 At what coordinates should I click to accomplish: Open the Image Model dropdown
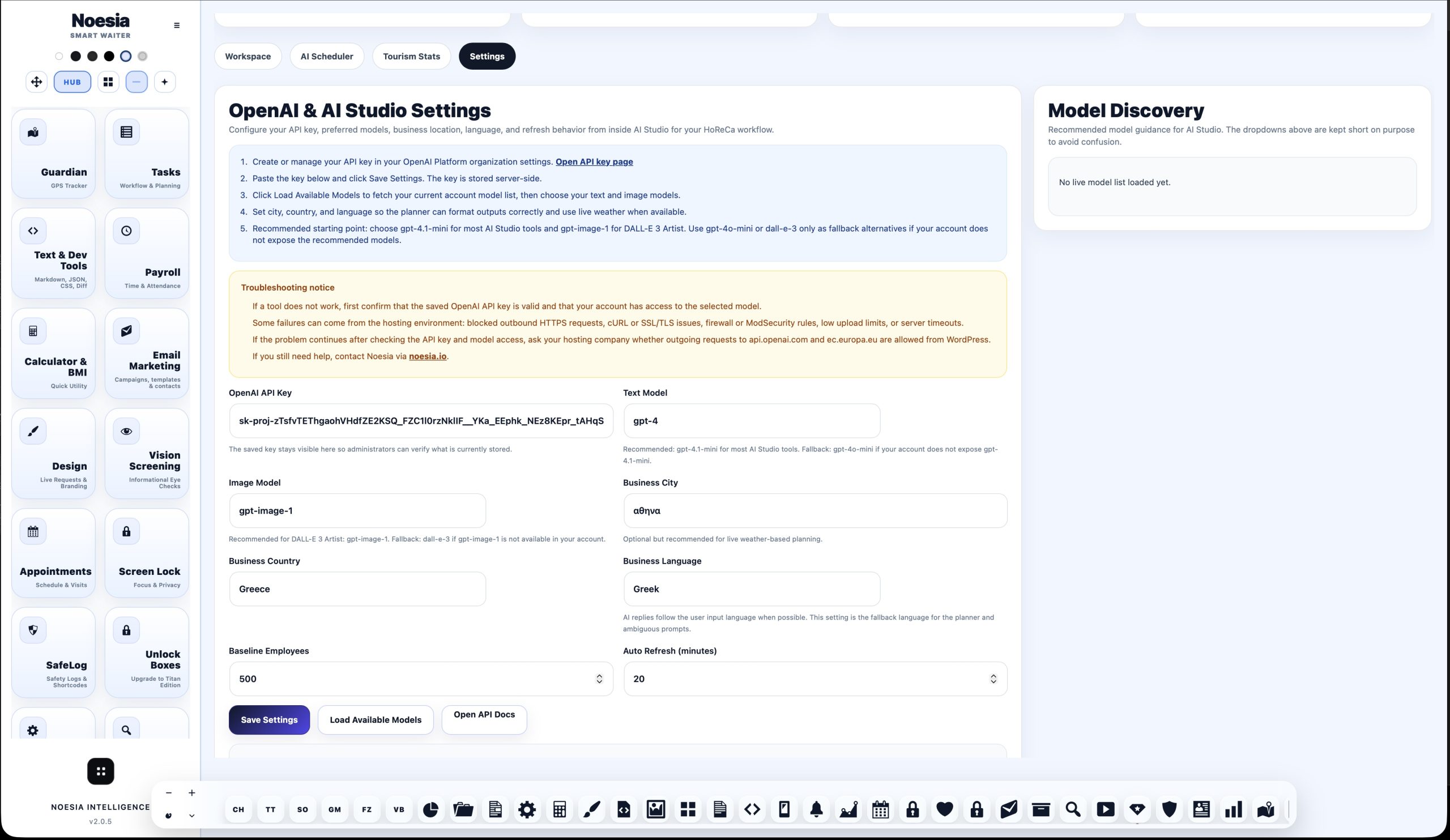tap(357, 510)
